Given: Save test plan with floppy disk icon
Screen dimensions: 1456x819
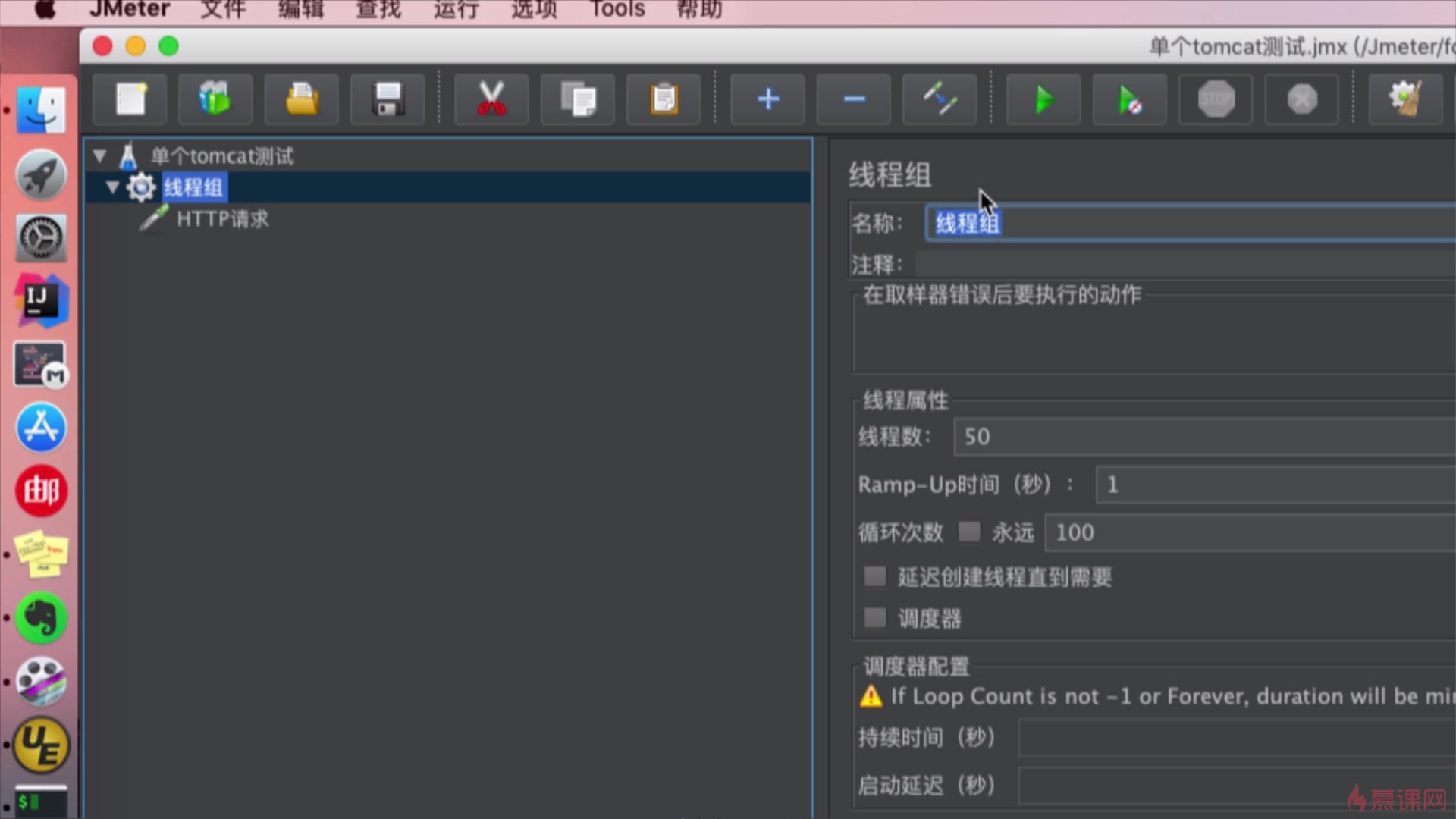Looking at the screenshot, I should pos(388,99).
